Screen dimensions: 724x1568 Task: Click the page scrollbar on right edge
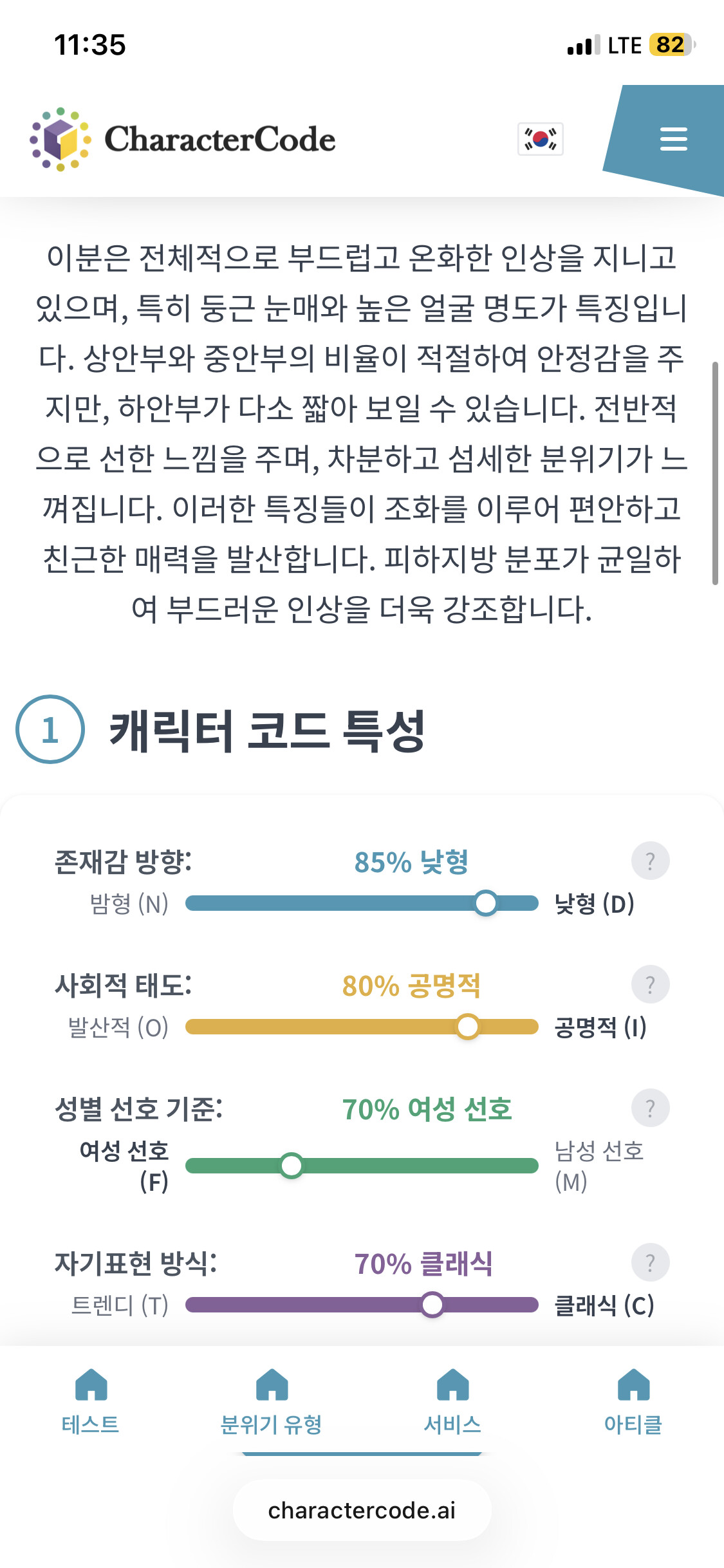point(715,473)
